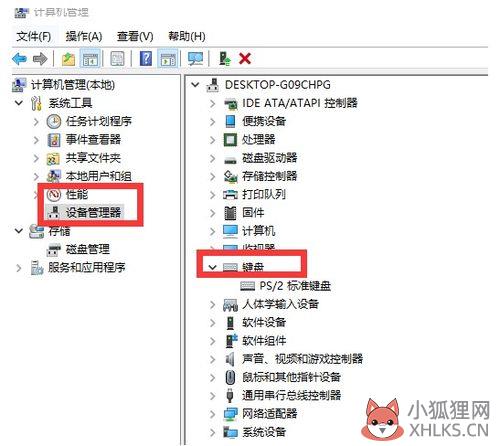This screenshot has height=446, width=500.
Task: Collapse the 系统工具 tree node
Action: tap(19, 103)
